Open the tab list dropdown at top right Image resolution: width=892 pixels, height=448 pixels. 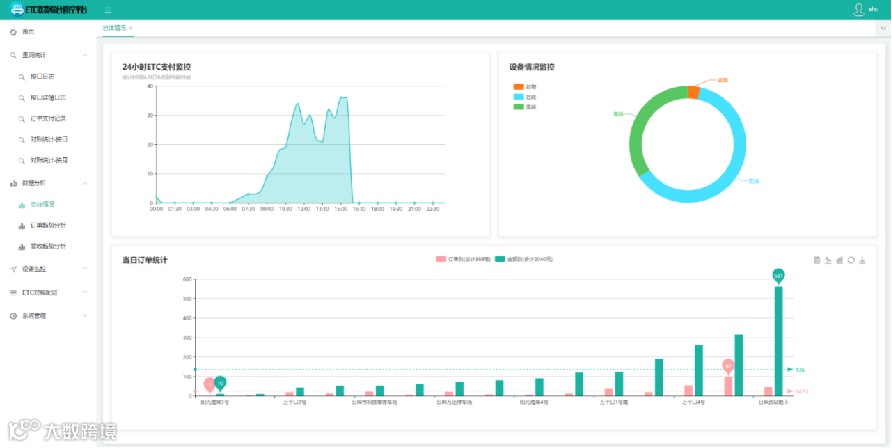[x=884, y=28]
